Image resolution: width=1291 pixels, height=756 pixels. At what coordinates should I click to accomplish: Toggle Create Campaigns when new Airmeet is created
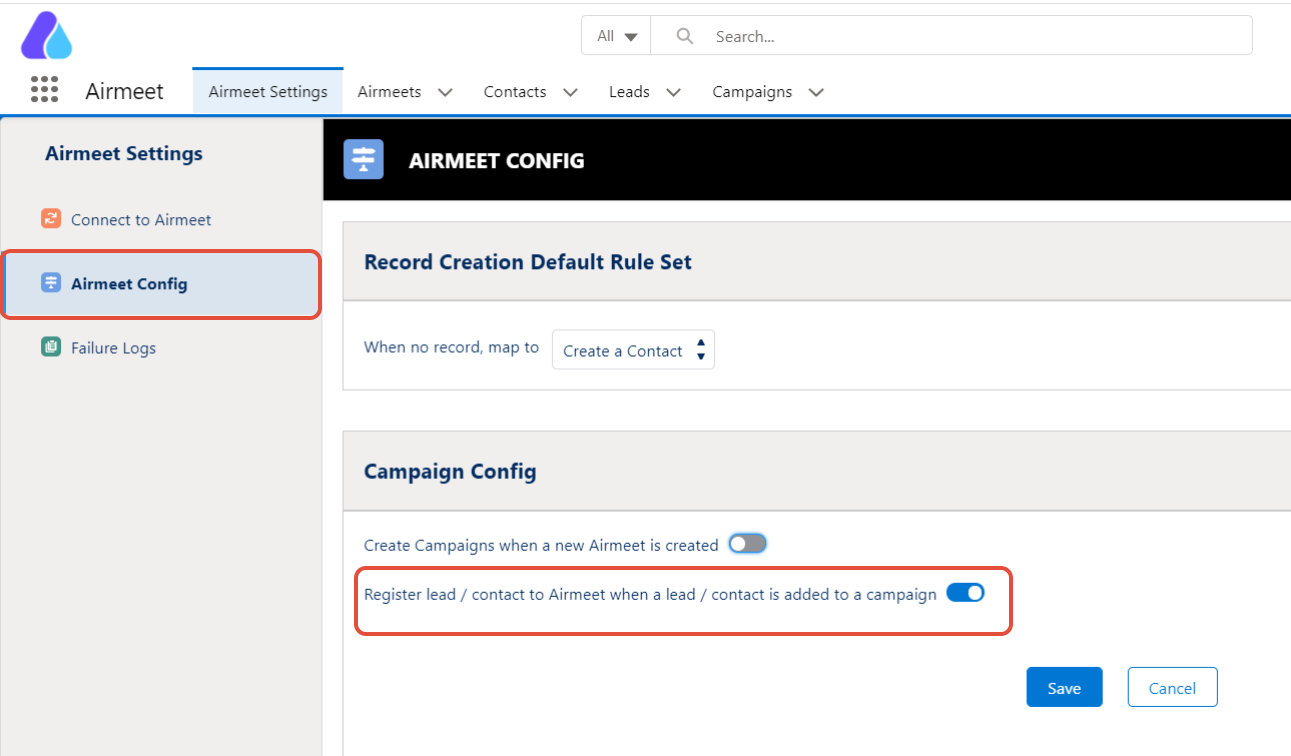point(747,544)
